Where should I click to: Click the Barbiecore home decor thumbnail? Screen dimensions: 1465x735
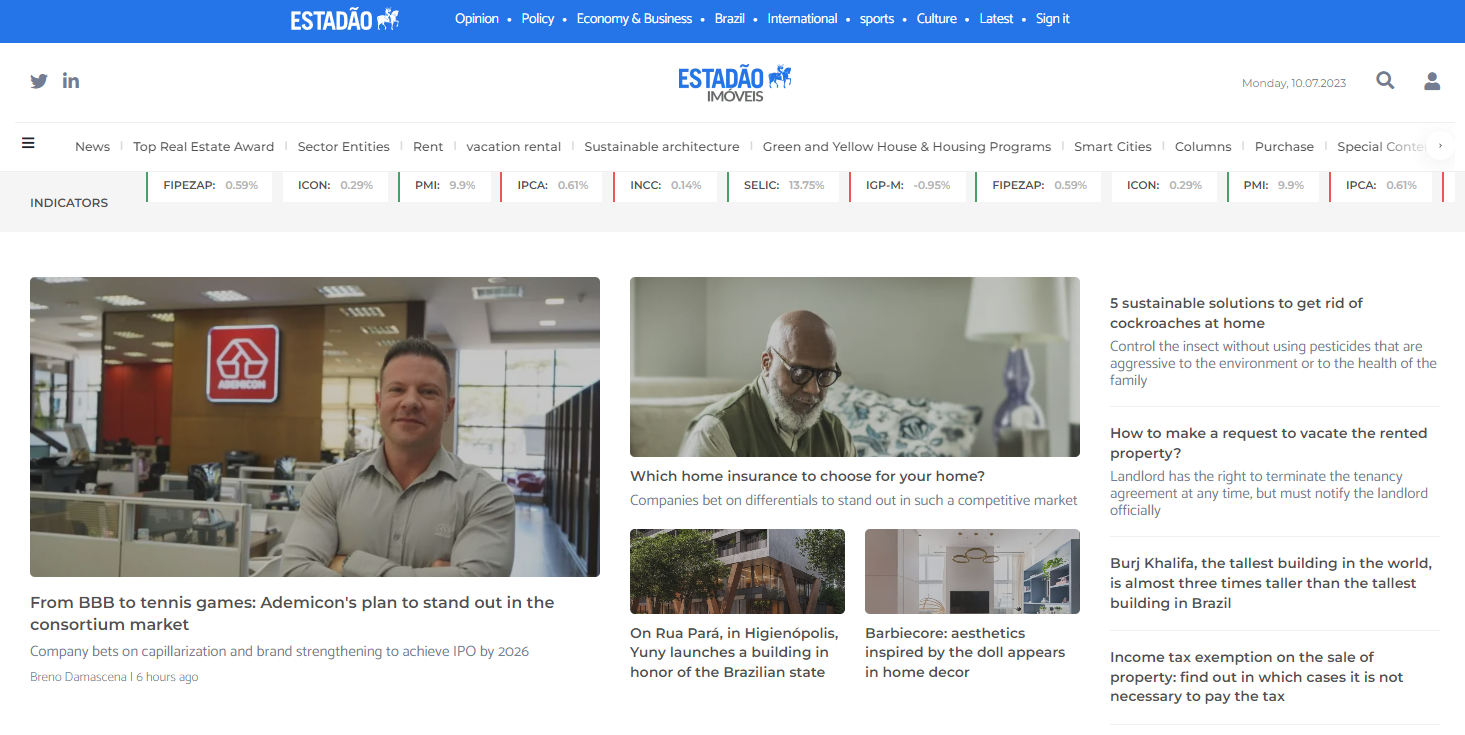click(x=971, y=571)
